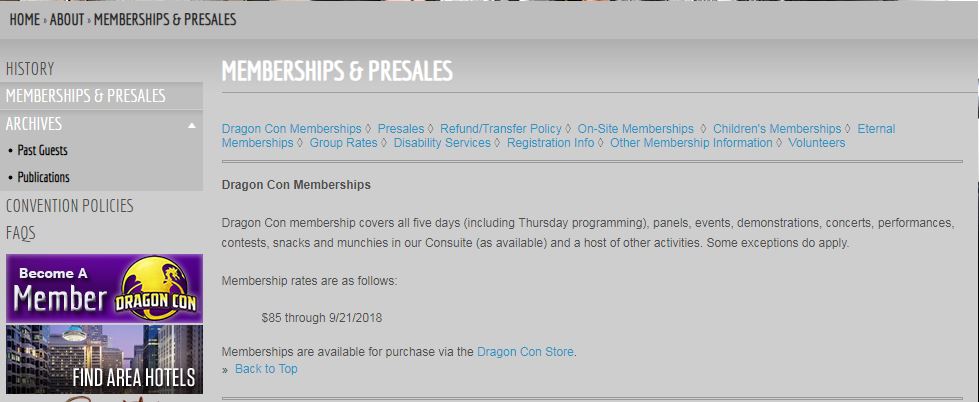Open the Find Area Hotels banner

click(104, 359)
